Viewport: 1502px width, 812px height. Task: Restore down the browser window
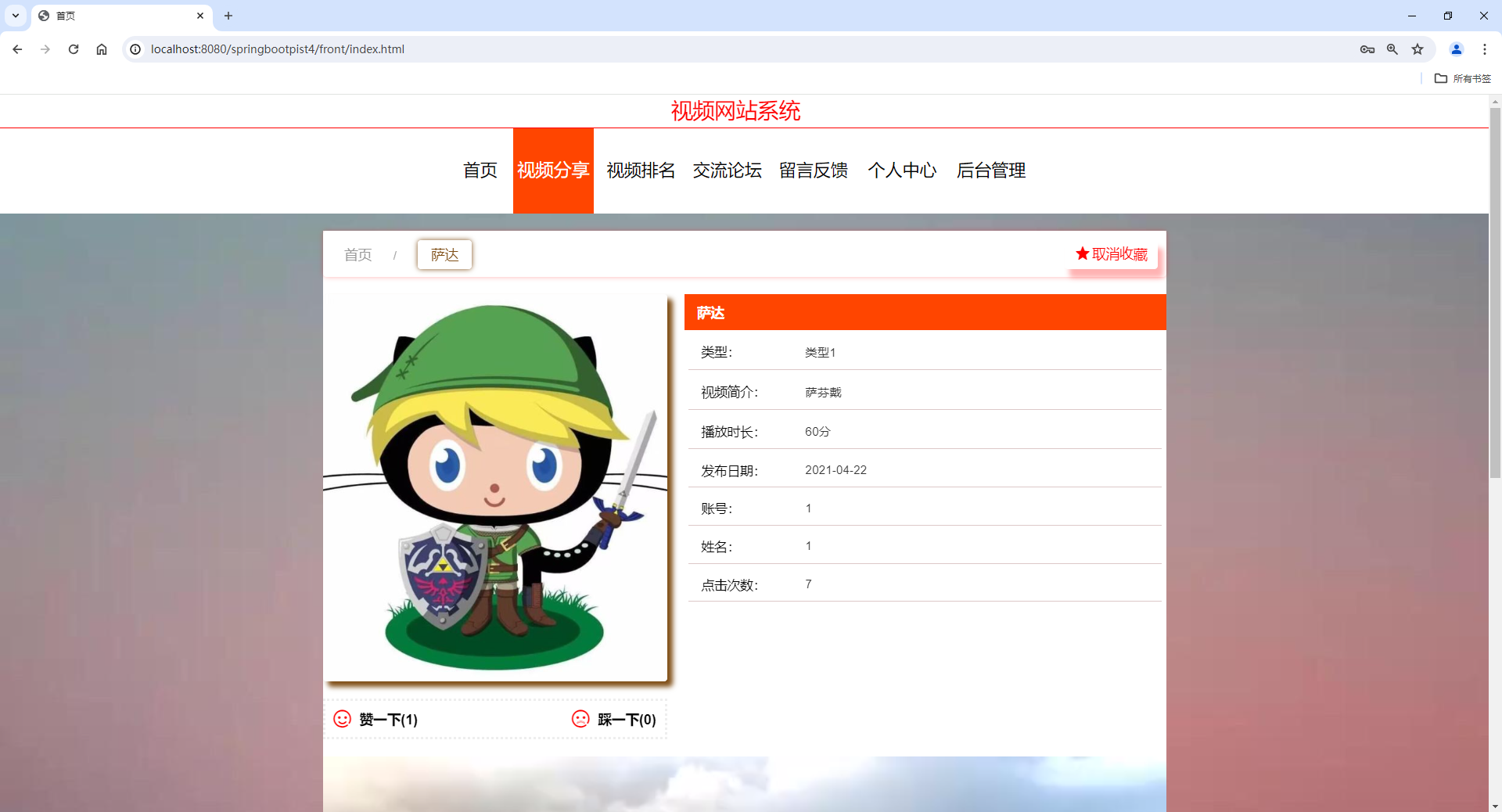point(1448,16)
